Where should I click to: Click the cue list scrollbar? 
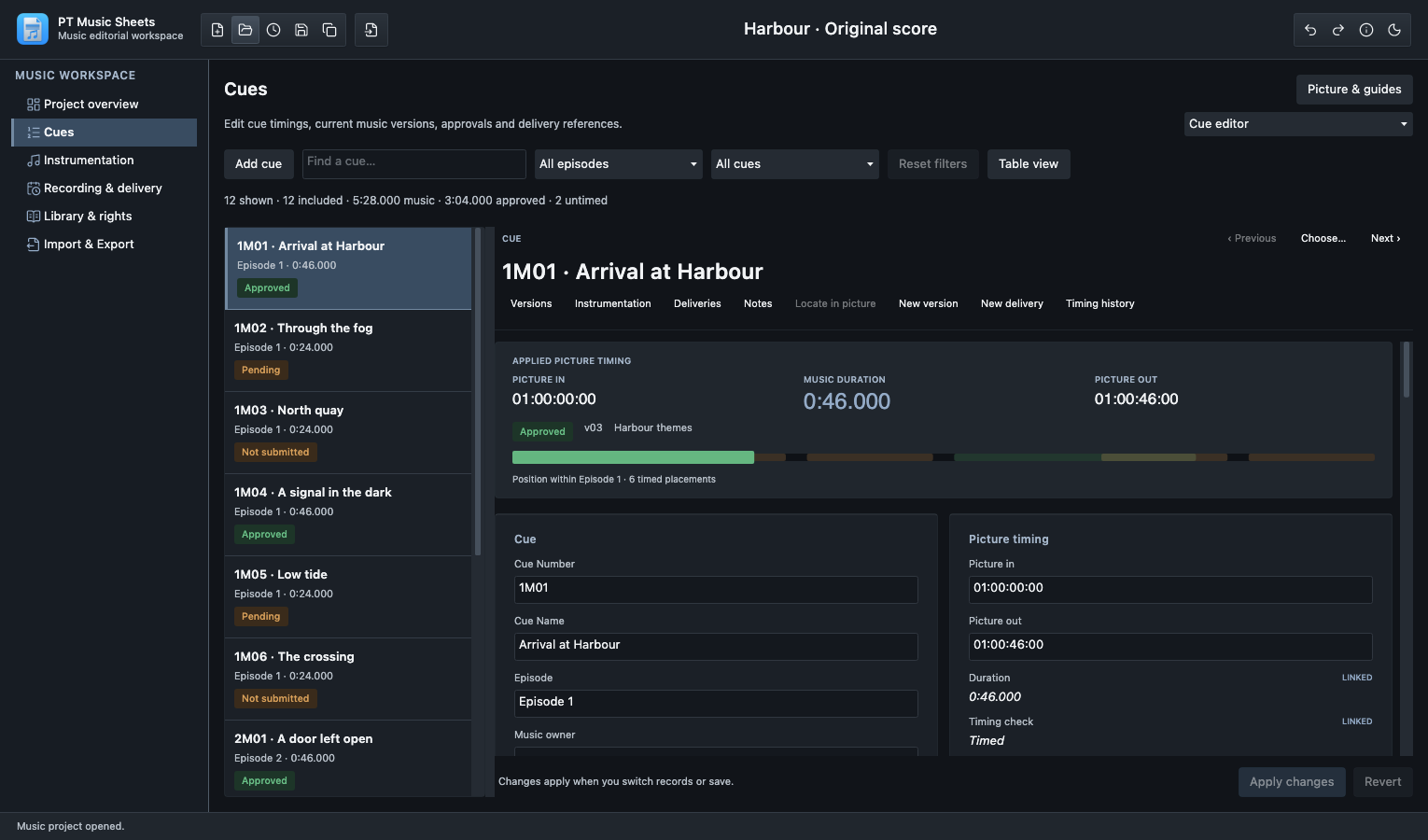tap(478, 392)
